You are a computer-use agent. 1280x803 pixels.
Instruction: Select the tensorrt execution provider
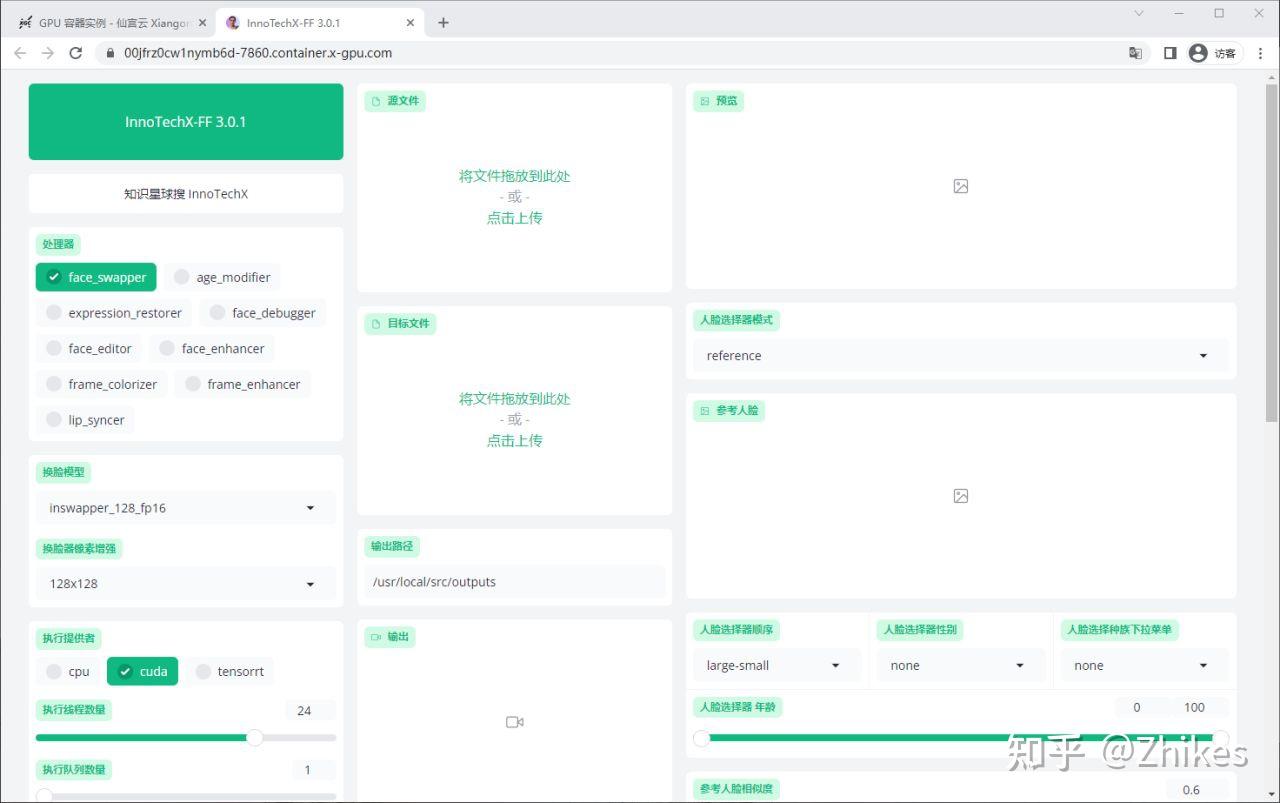204,671
